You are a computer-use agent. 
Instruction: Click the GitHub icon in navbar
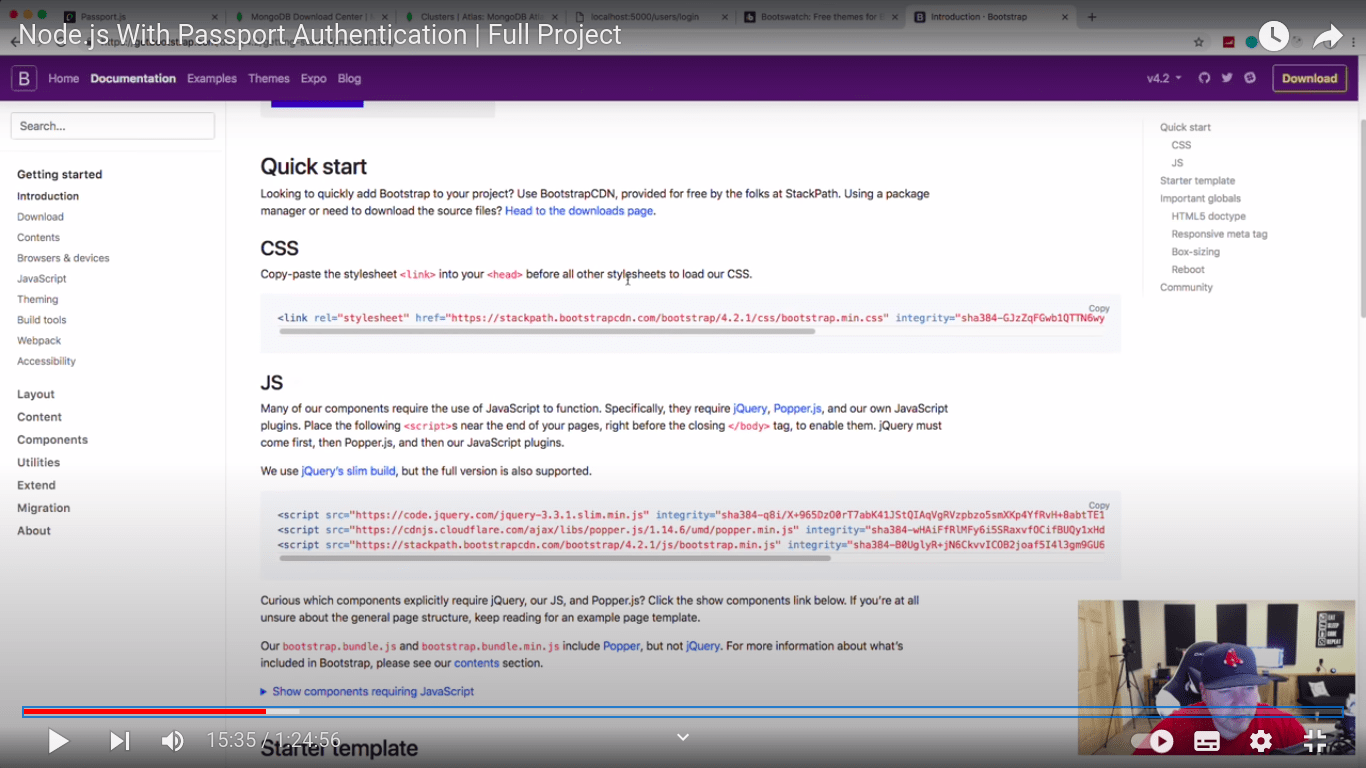point(1204,78)
